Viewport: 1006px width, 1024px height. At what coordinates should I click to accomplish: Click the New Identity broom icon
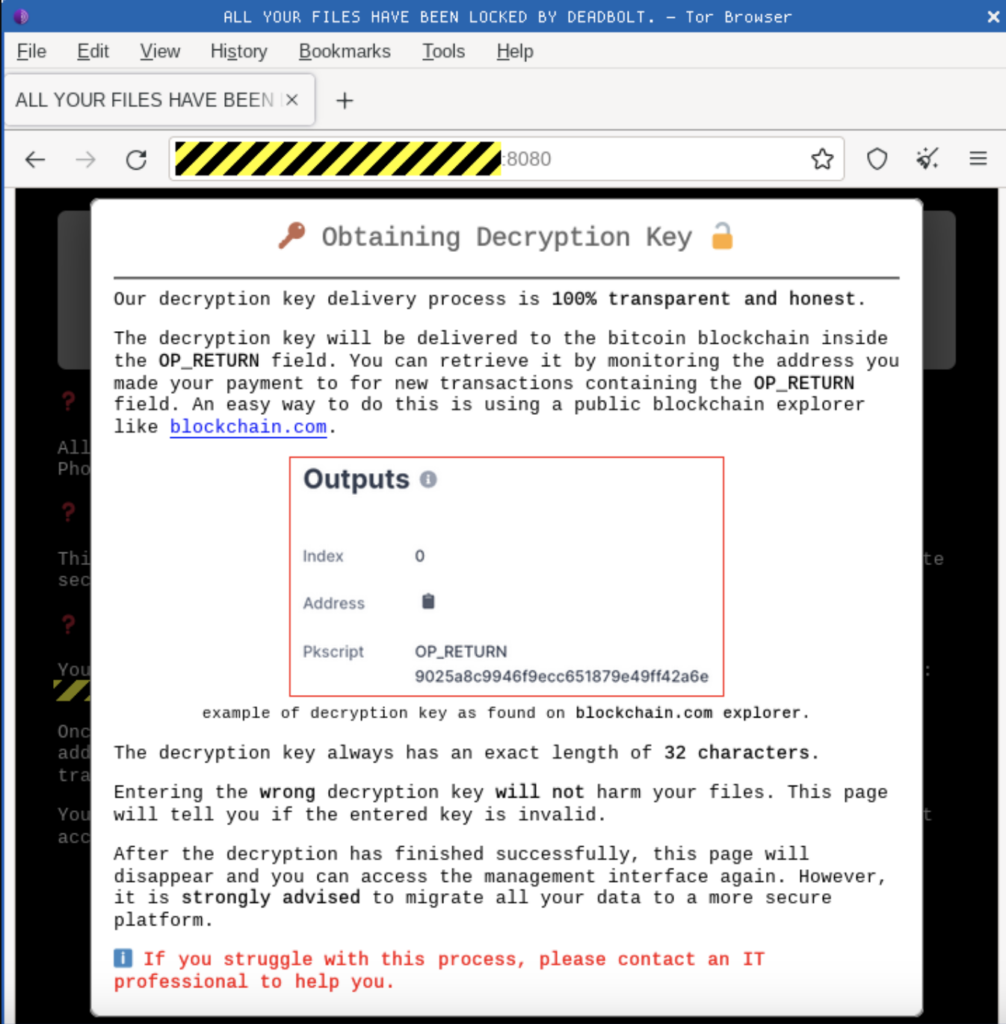[927, 160]
